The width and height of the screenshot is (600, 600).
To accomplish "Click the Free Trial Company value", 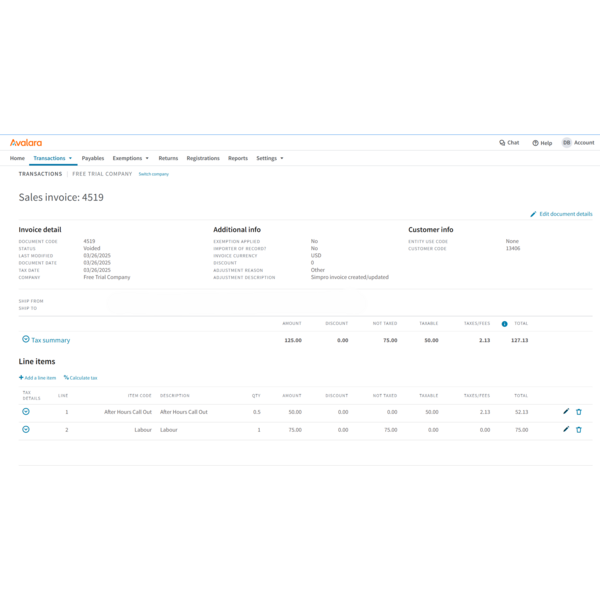I will [107, 277].
